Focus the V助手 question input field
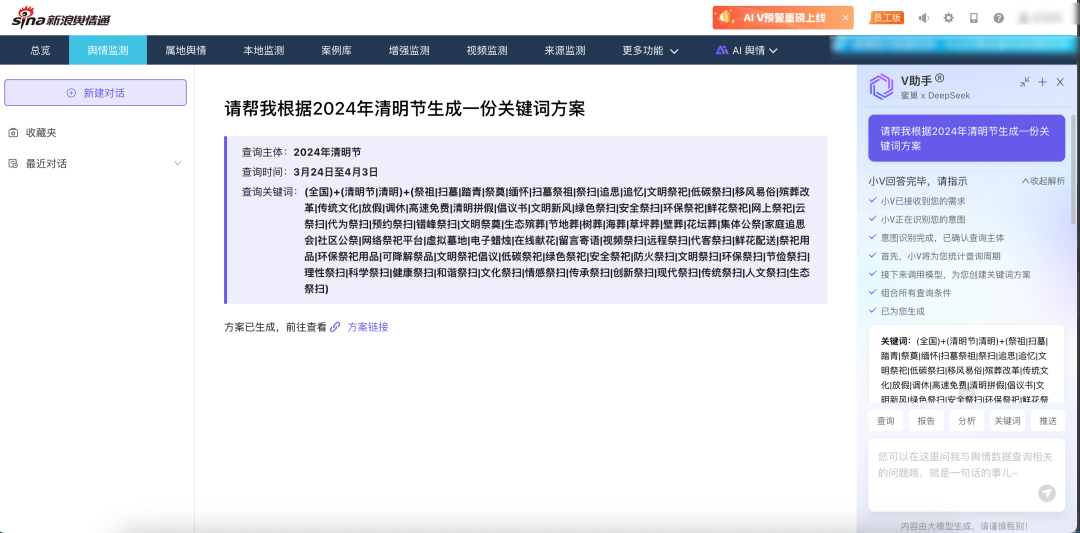Viewport: 1080px width, 533px height. coord(950,463)
